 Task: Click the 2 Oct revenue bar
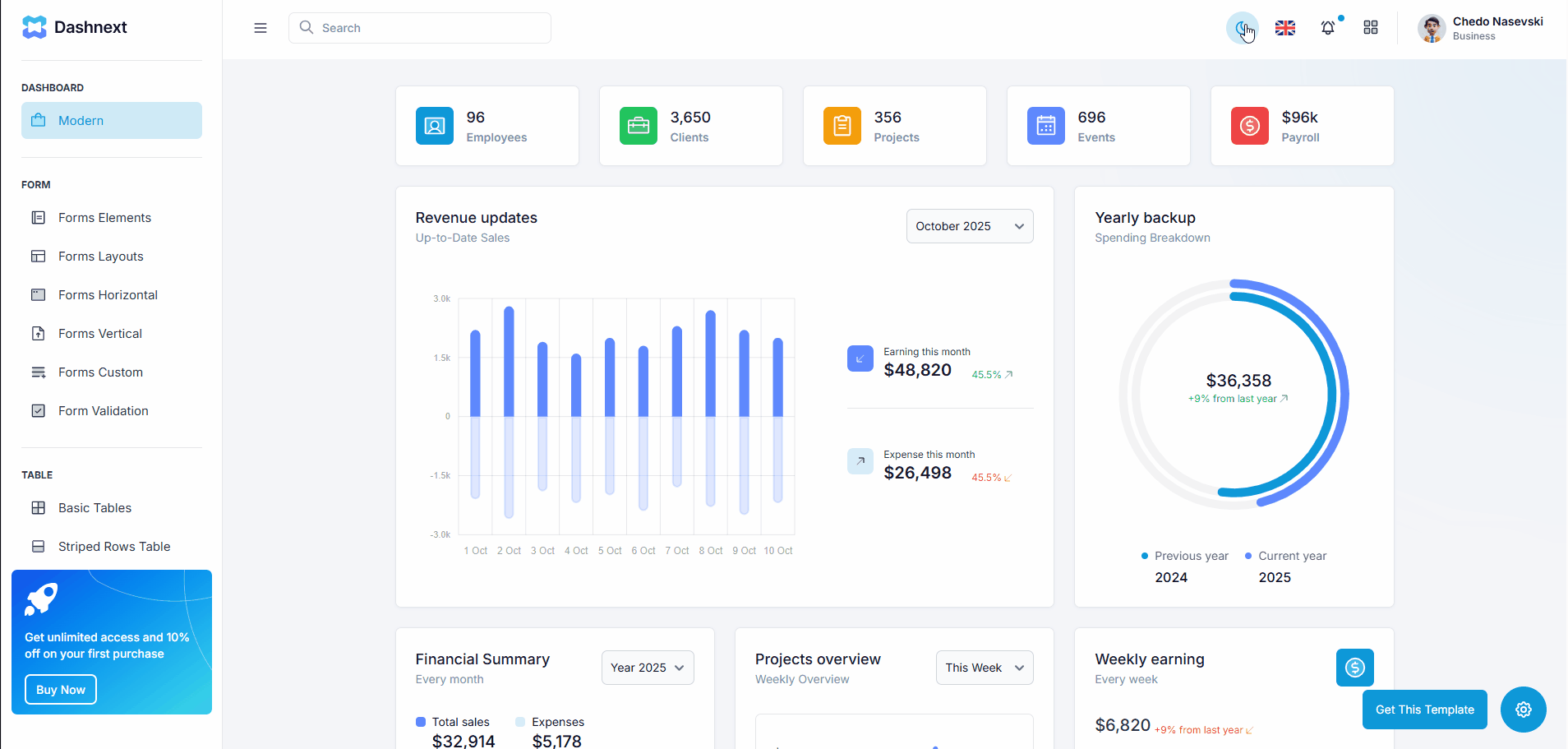pos(509,362)
